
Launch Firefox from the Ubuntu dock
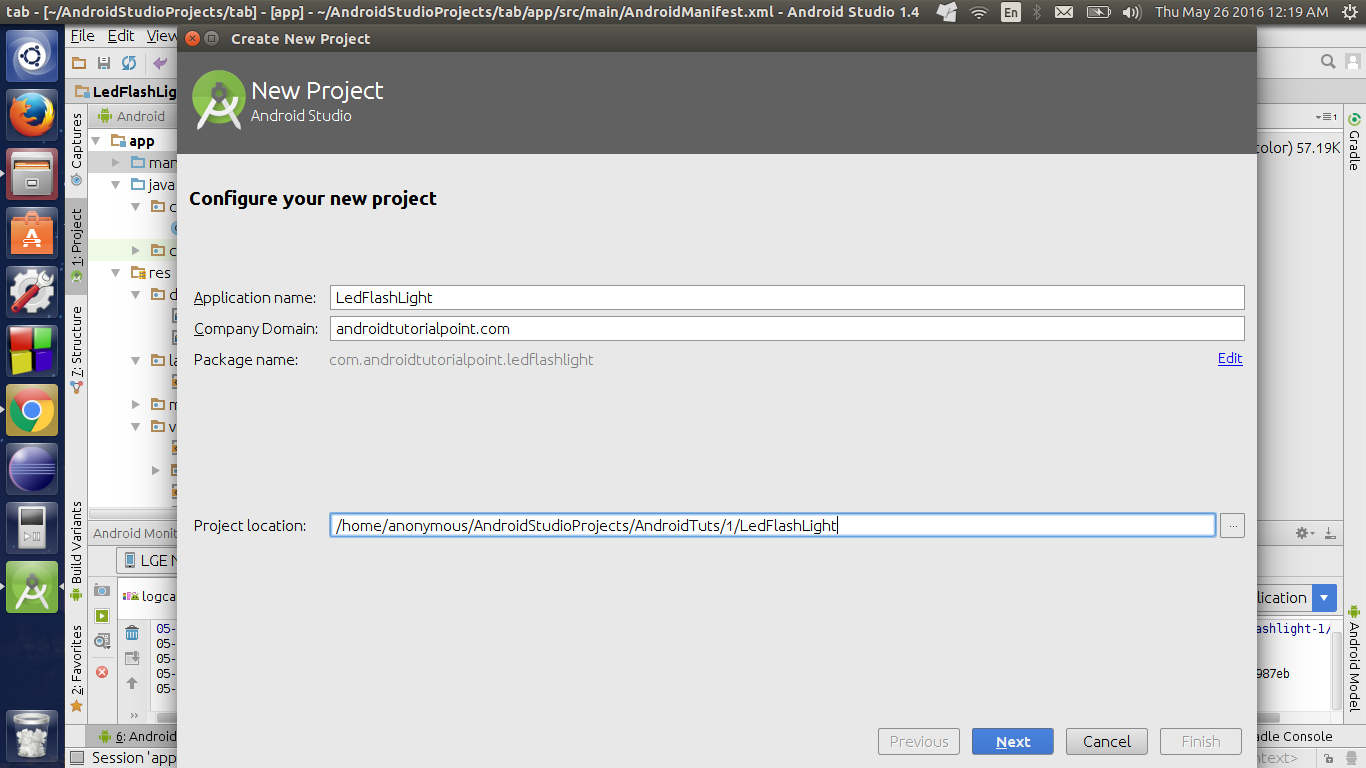click(x=33, y=115)
